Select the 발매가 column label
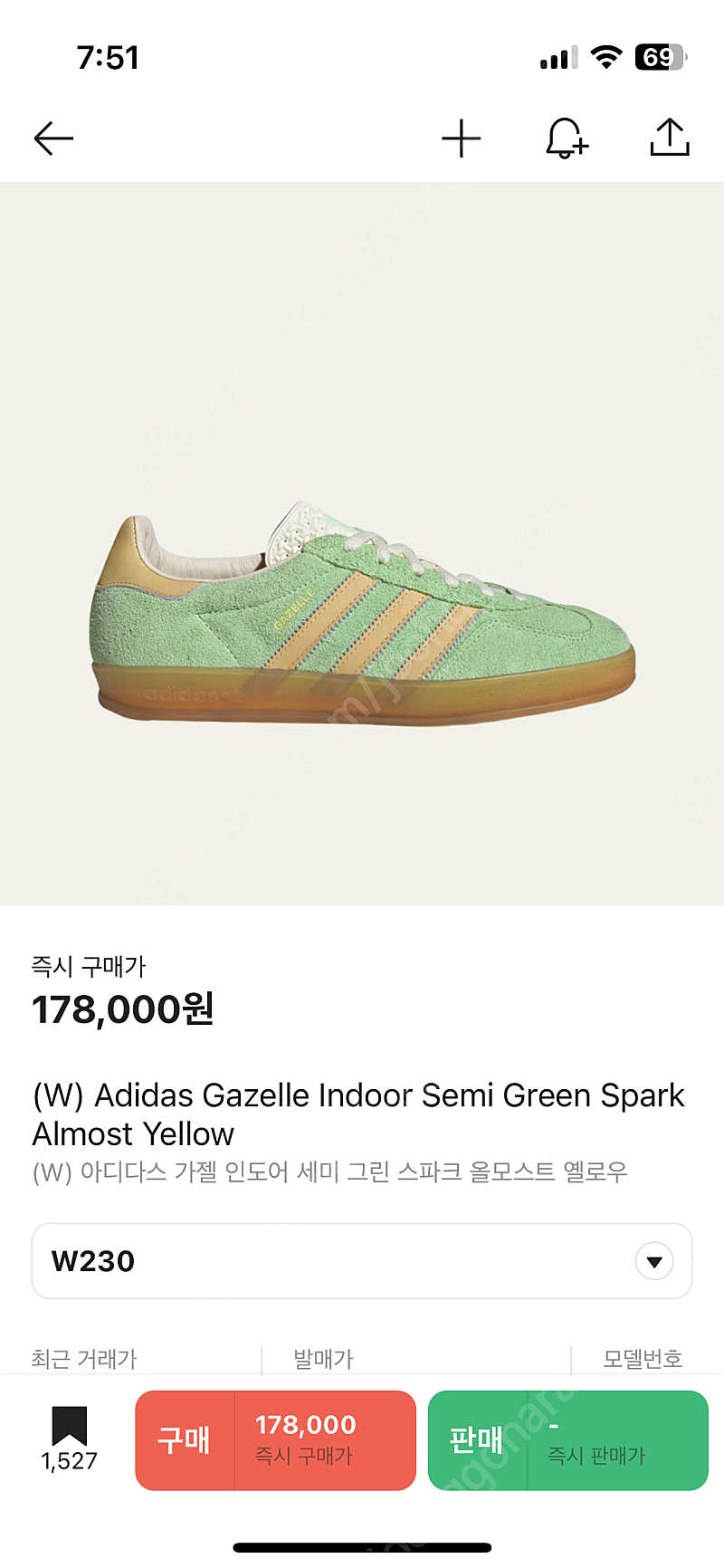The image size is (724, 1568). [x=323, y=1359]
